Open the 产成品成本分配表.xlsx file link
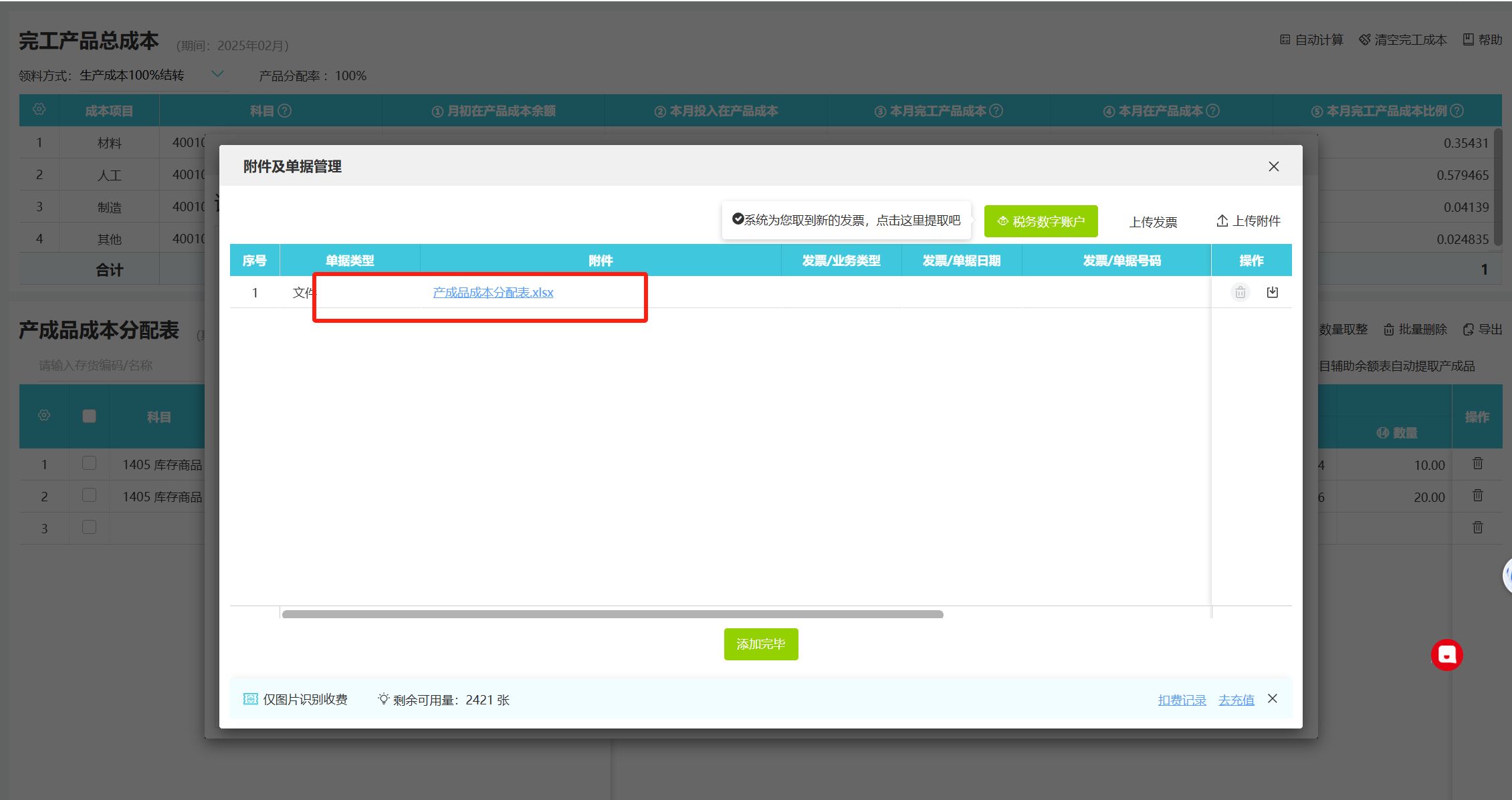 point(493,292)
